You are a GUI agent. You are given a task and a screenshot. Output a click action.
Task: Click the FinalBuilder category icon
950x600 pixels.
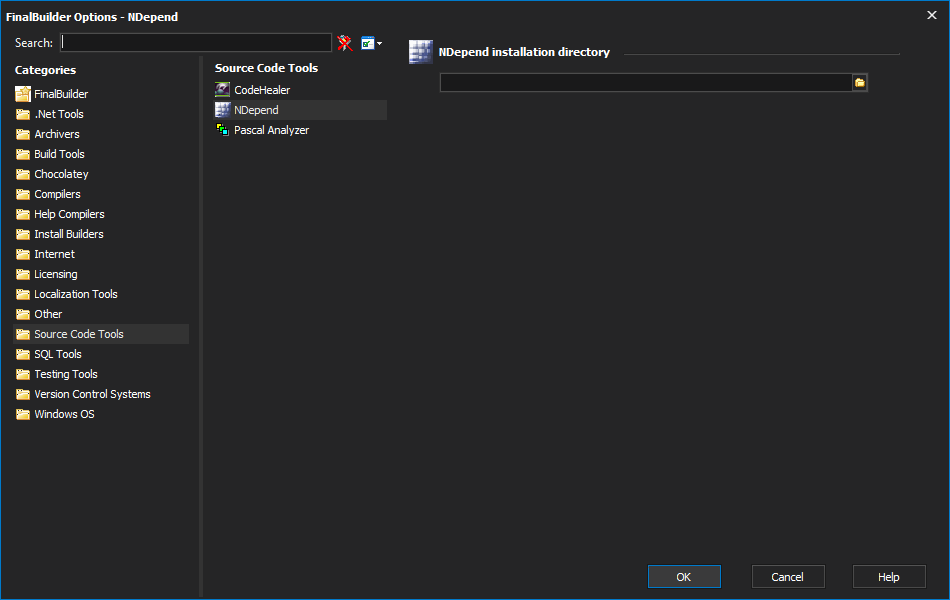coord(23,94)
